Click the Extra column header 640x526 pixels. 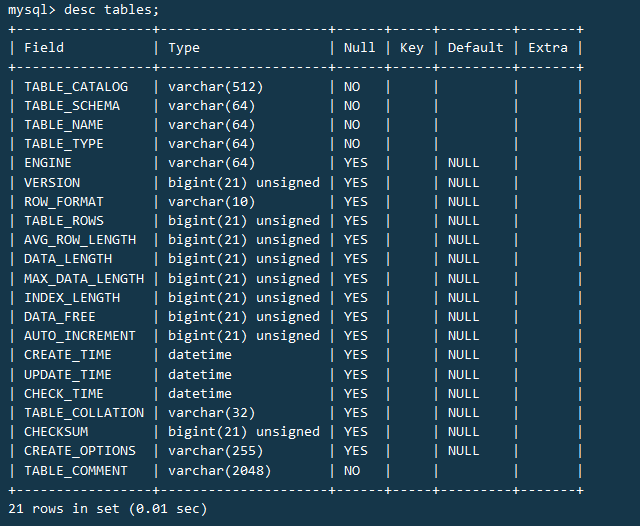[547, 48]
